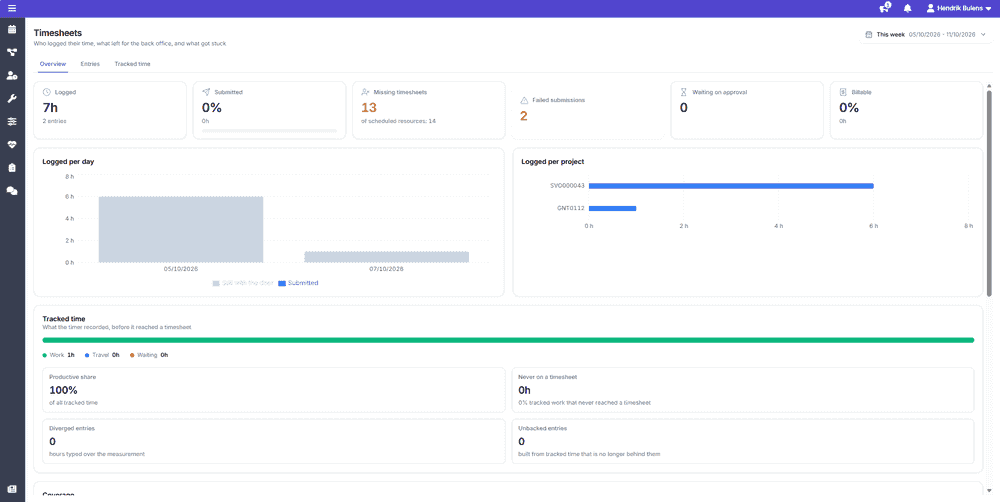Open the sliders settings icon in sidebar
The width and height of the screenshot is (1000, 502).
(x=11, y=121)
